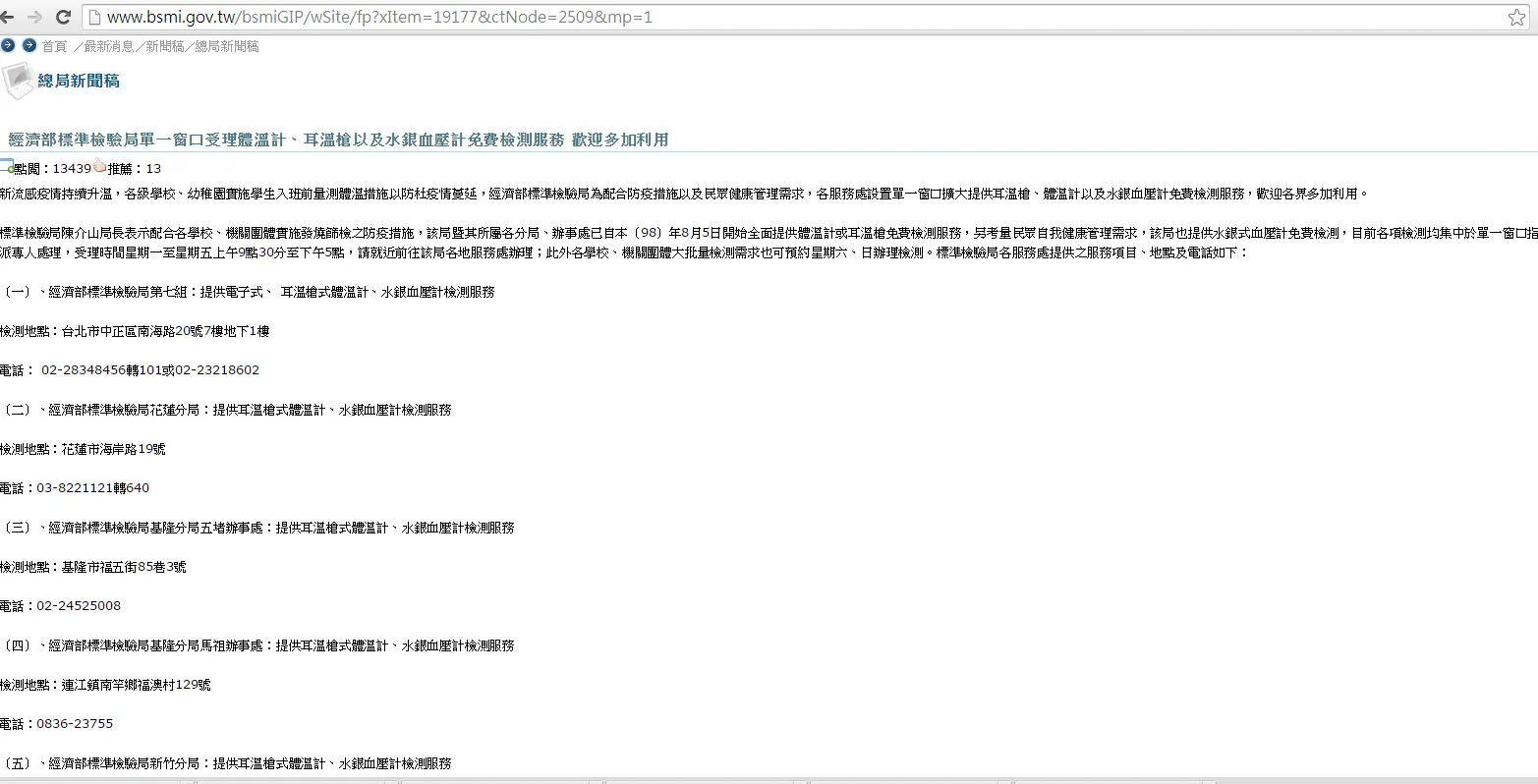
Task: Click the 總局新聞稿 section heading
Action: [79, 81]
